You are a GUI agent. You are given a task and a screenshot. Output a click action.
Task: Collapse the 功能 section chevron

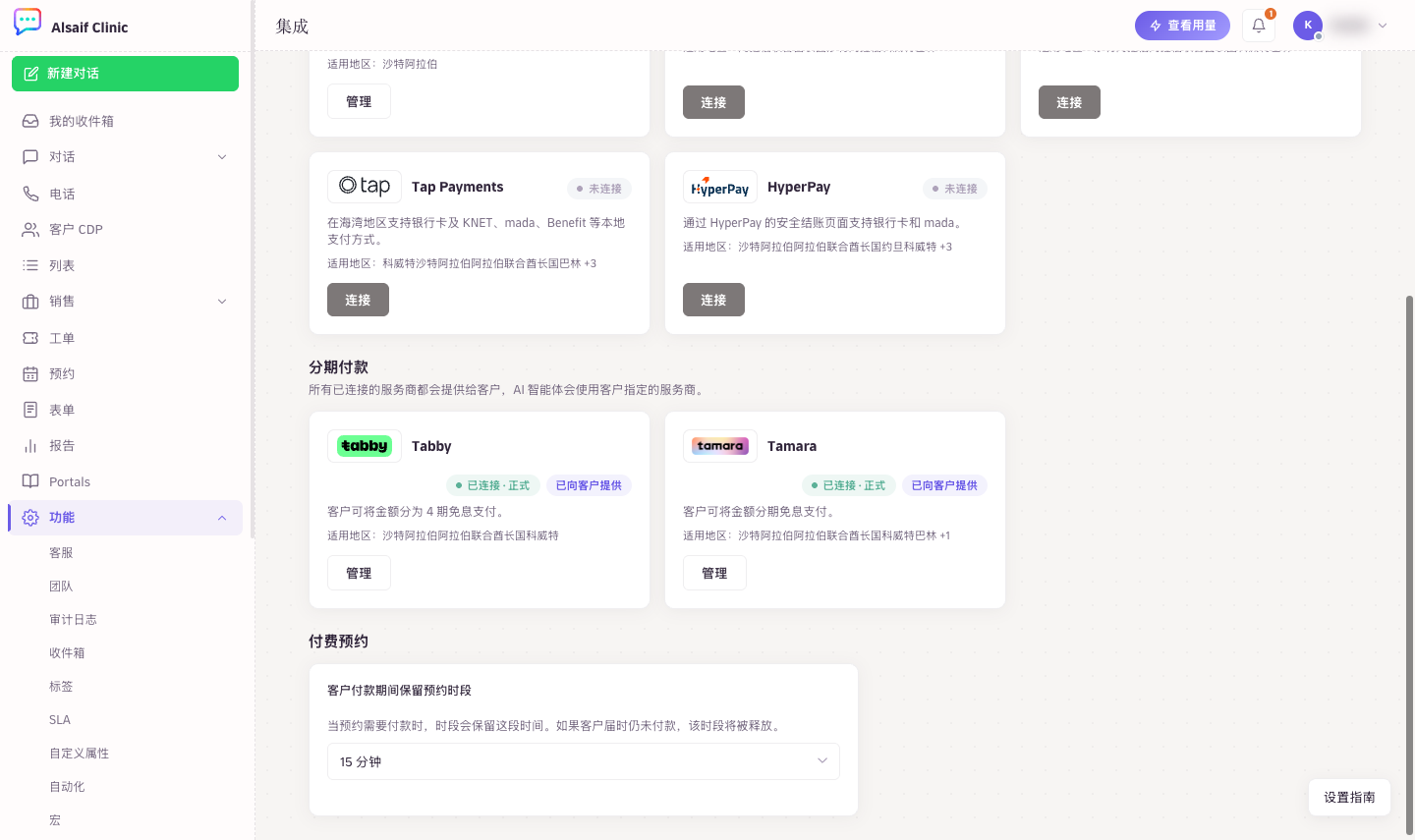pyautogui.click(x=222, y=518)
